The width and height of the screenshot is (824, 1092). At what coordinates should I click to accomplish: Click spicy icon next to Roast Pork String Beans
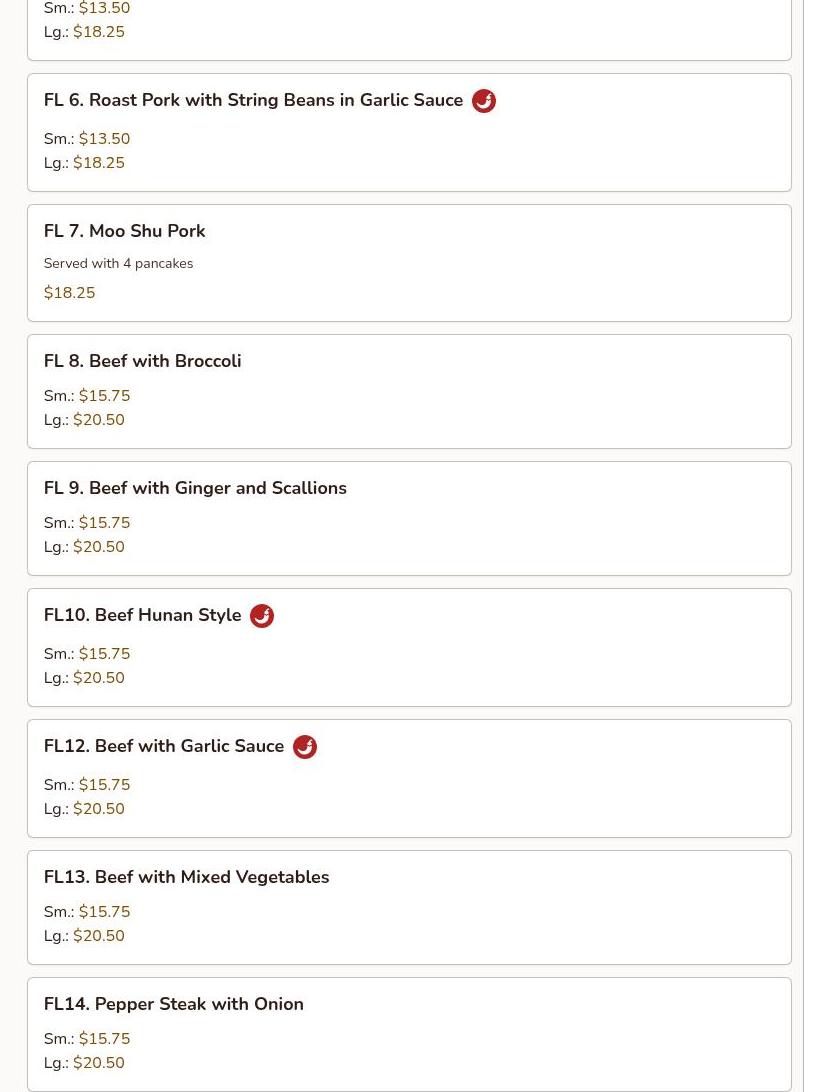tap(483, 101)
